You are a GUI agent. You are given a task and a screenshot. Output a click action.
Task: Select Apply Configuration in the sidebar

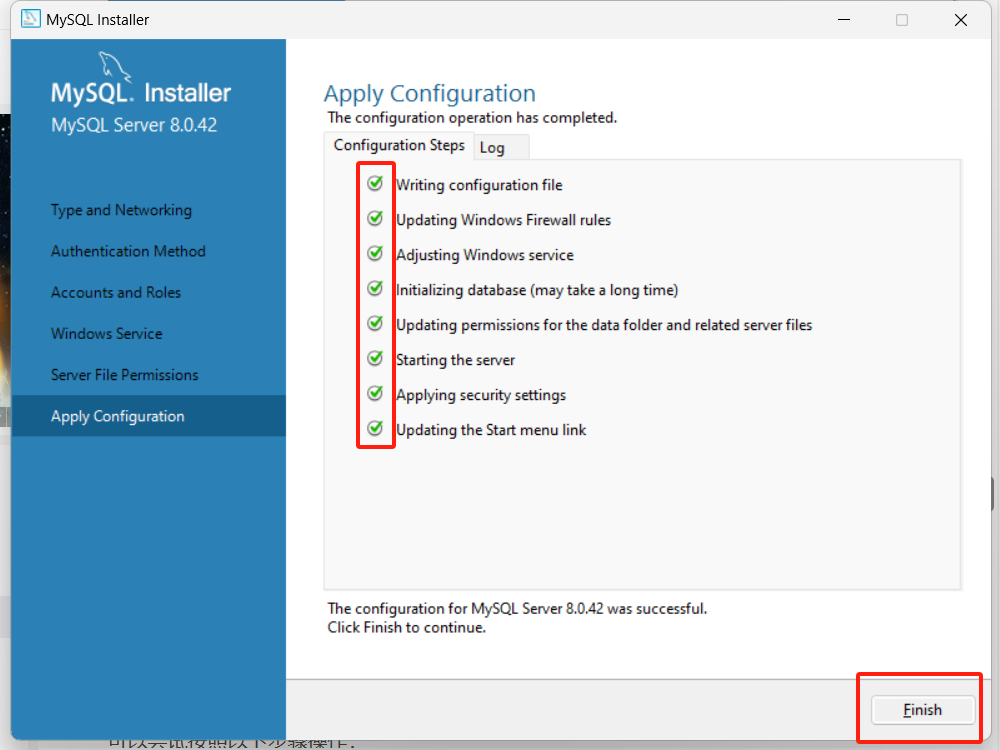pyautogui.click(x=117, y=416)
